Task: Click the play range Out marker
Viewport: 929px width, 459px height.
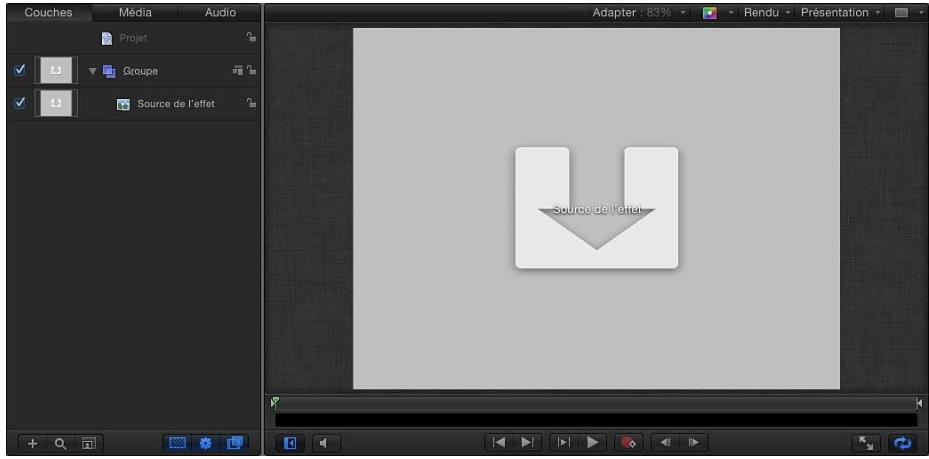Action: pos(919,403)
